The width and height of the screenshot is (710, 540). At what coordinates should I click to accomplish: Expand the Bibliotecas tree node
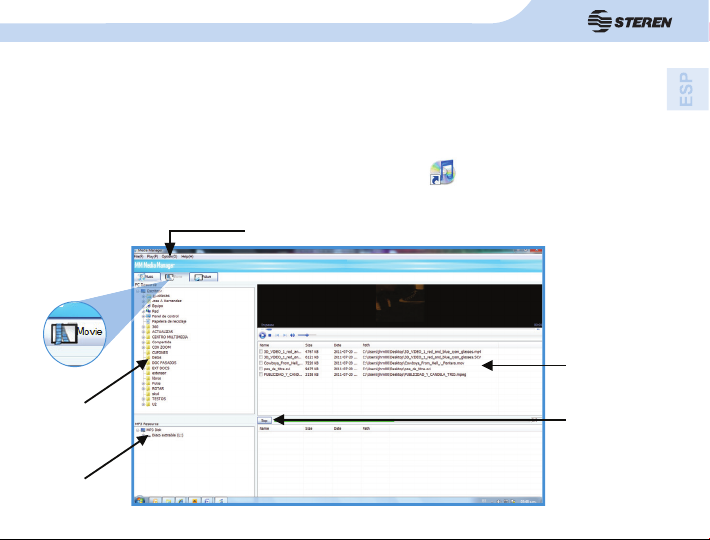144,296
